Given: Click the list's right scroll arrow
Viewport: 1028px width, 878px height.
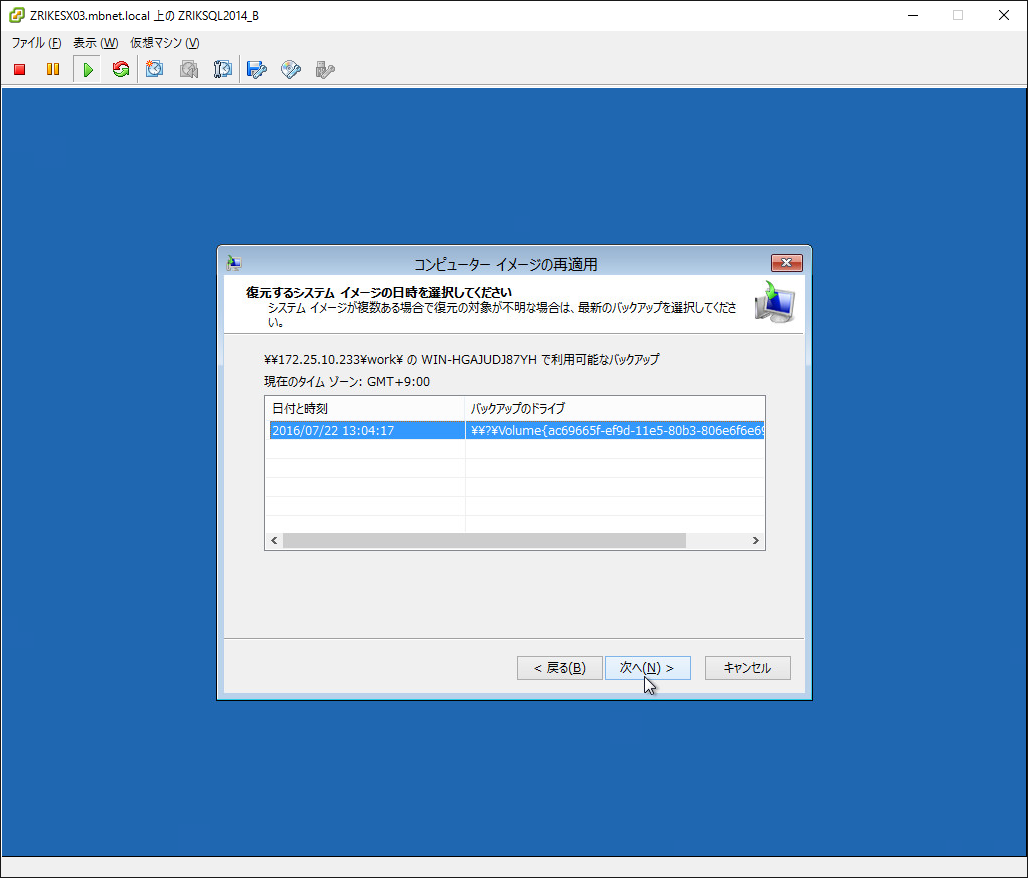Looking at the screenshot, I should pyautogui.click(x=756, y=540).
